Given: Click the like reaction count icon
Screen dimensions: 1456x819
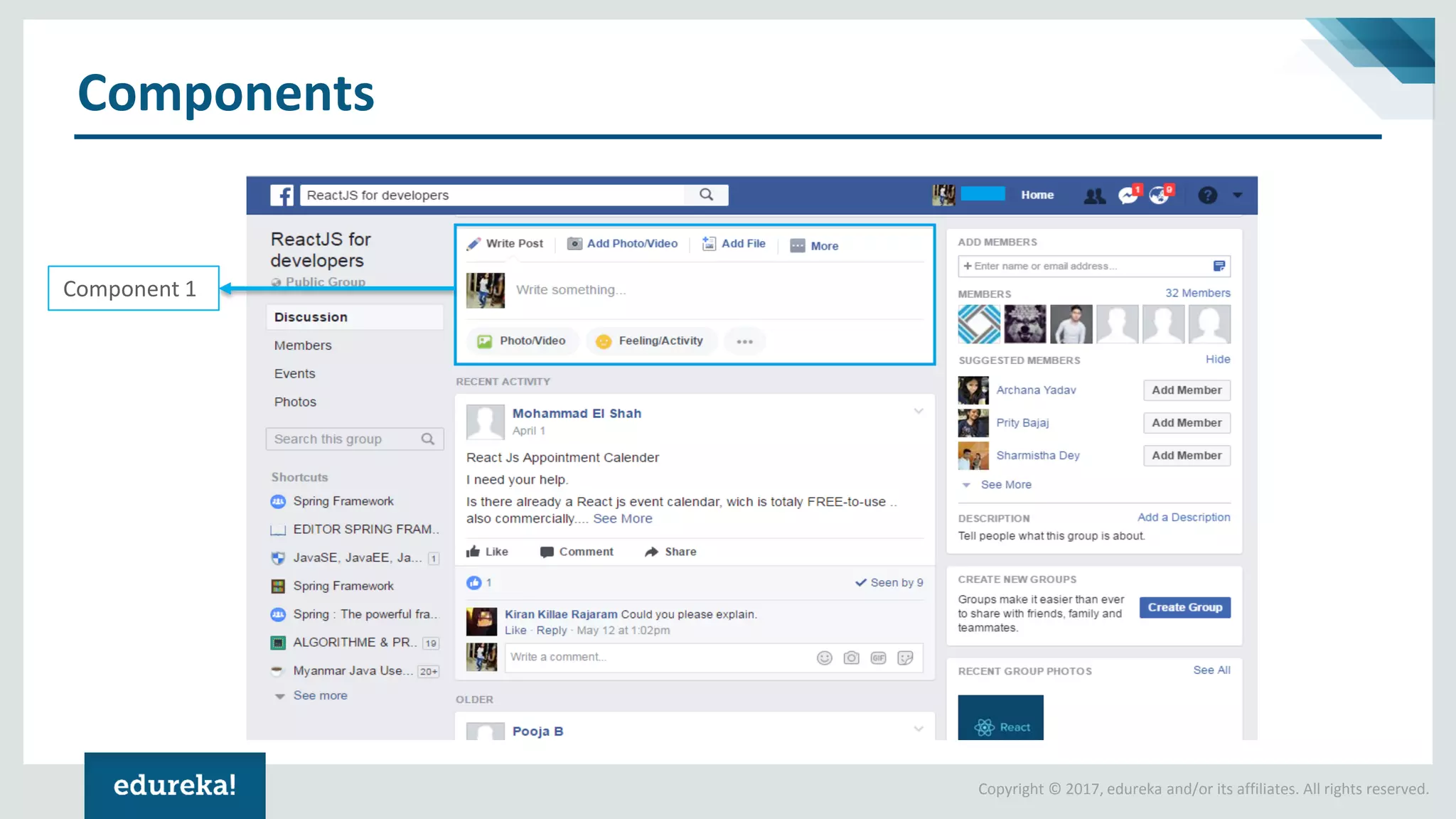Looking at the screenshot, I should point(474,583).
